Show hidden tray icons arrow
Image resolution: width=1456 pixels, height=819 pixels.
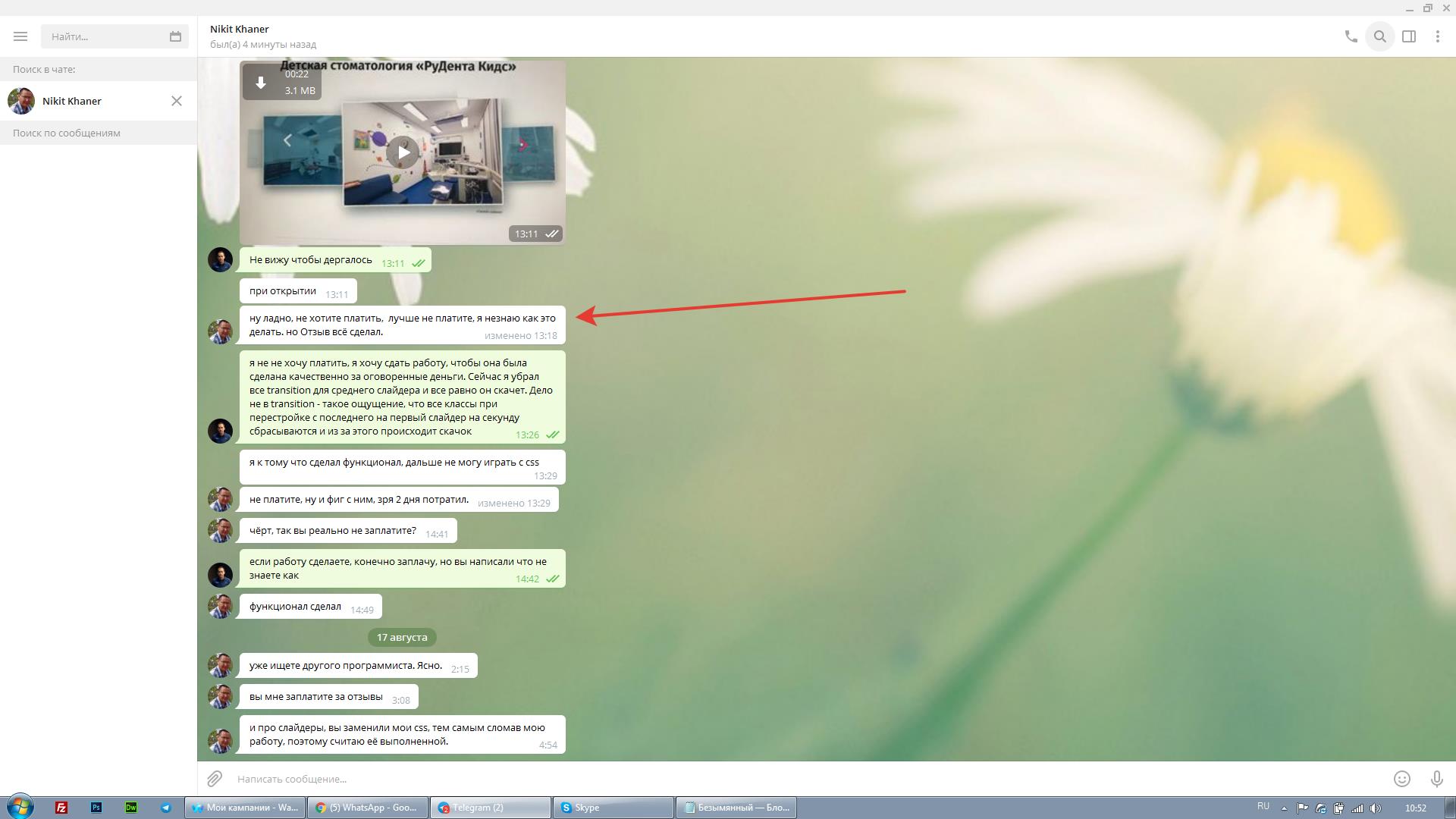[1284, 808]
